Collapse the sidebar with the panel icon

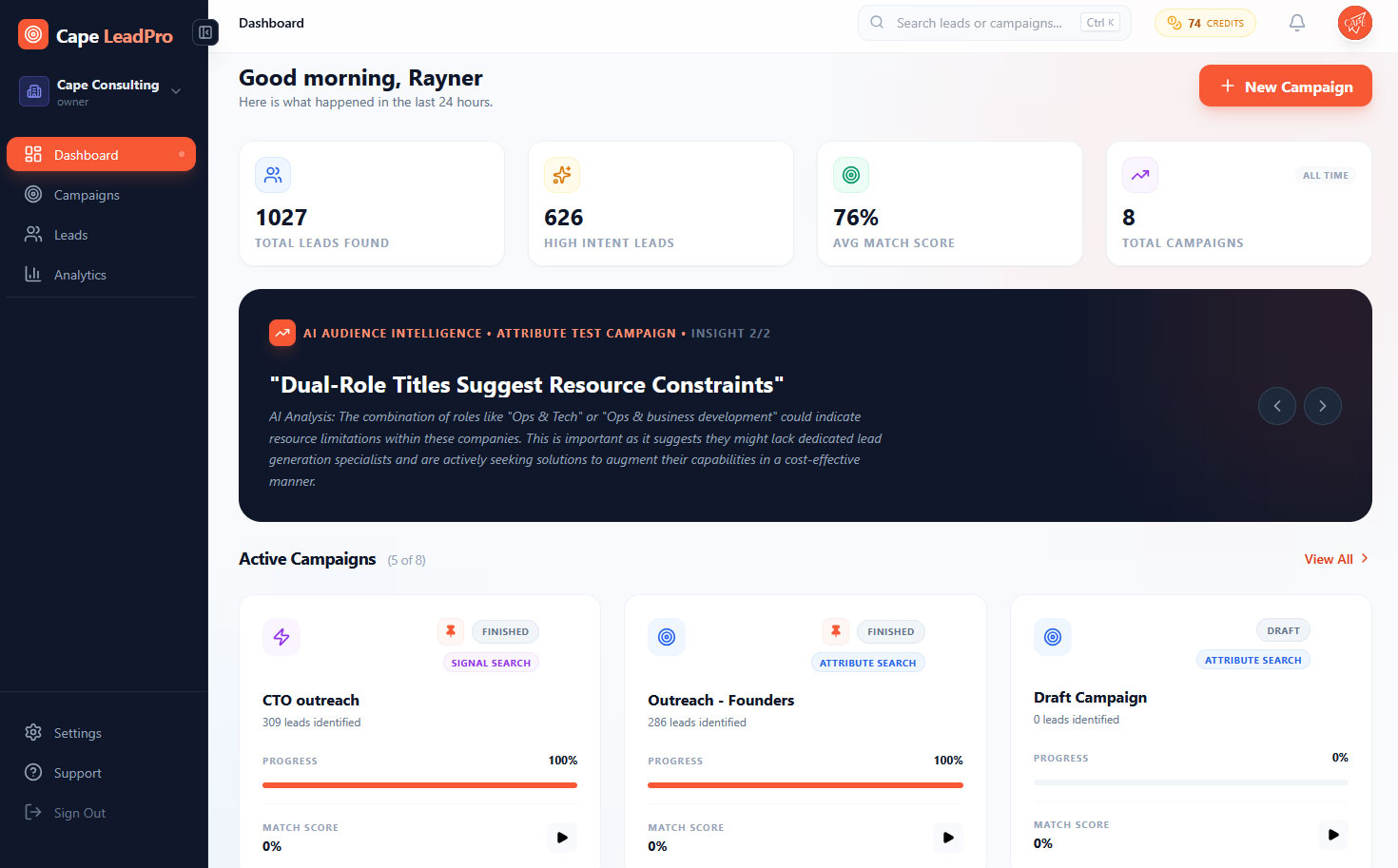pos(205,32)
